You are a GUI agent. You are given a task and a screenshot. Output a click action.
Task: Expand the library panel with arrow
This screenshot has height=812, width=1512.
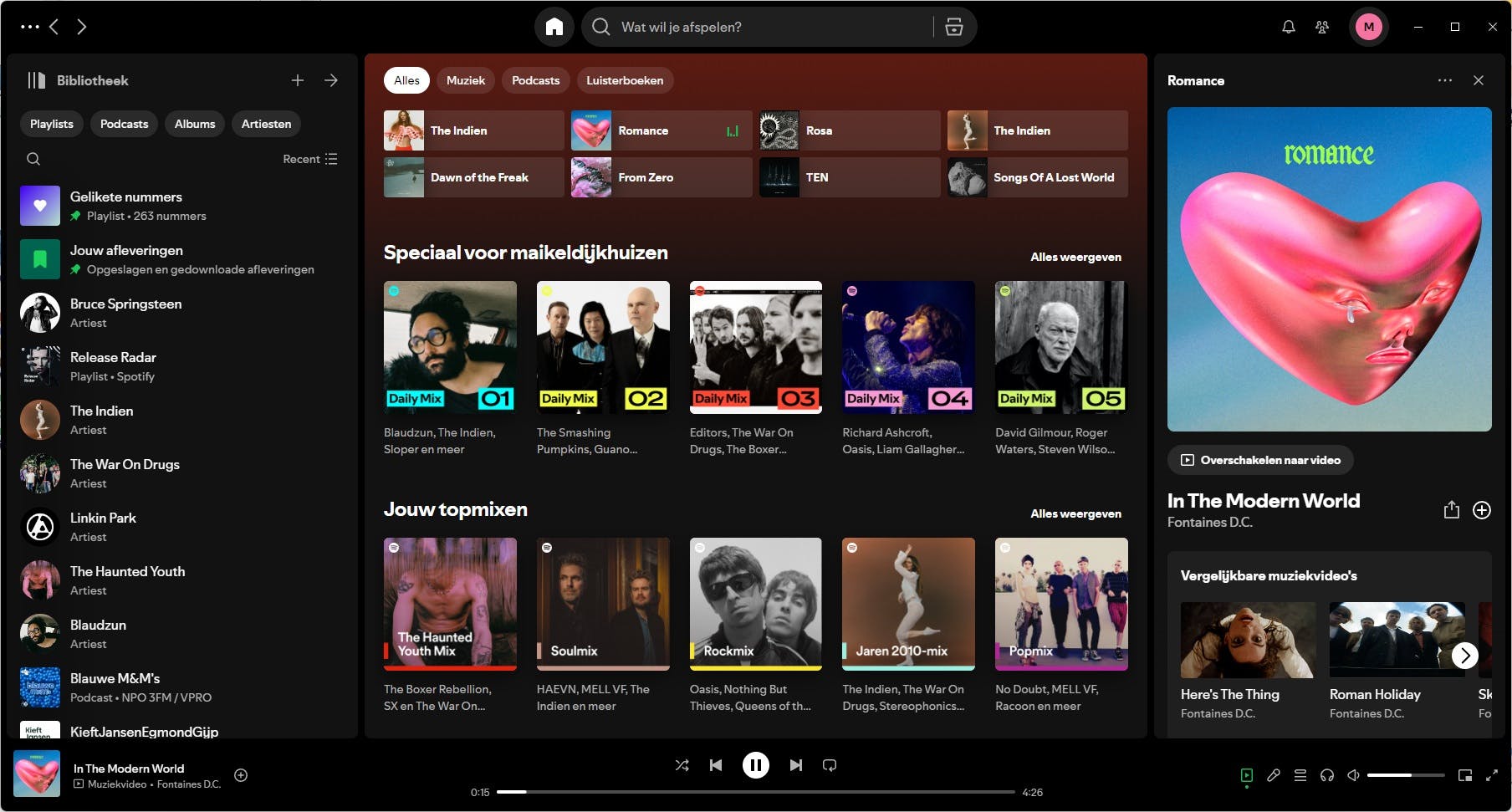(x=331, y=80)
